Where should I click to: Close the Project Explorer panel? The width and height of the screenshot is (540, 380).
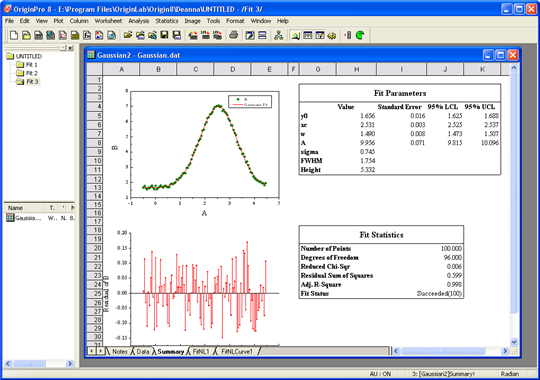71,48
